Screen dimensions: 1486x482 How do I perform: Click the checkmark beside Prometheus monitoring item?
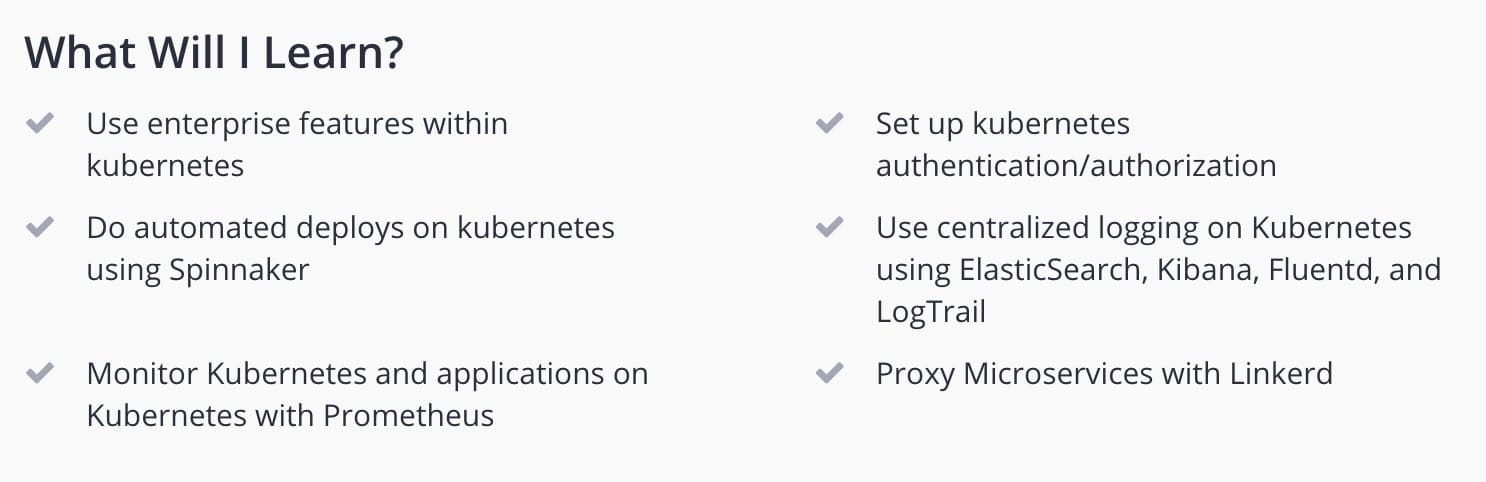click(x=39, y=374)
